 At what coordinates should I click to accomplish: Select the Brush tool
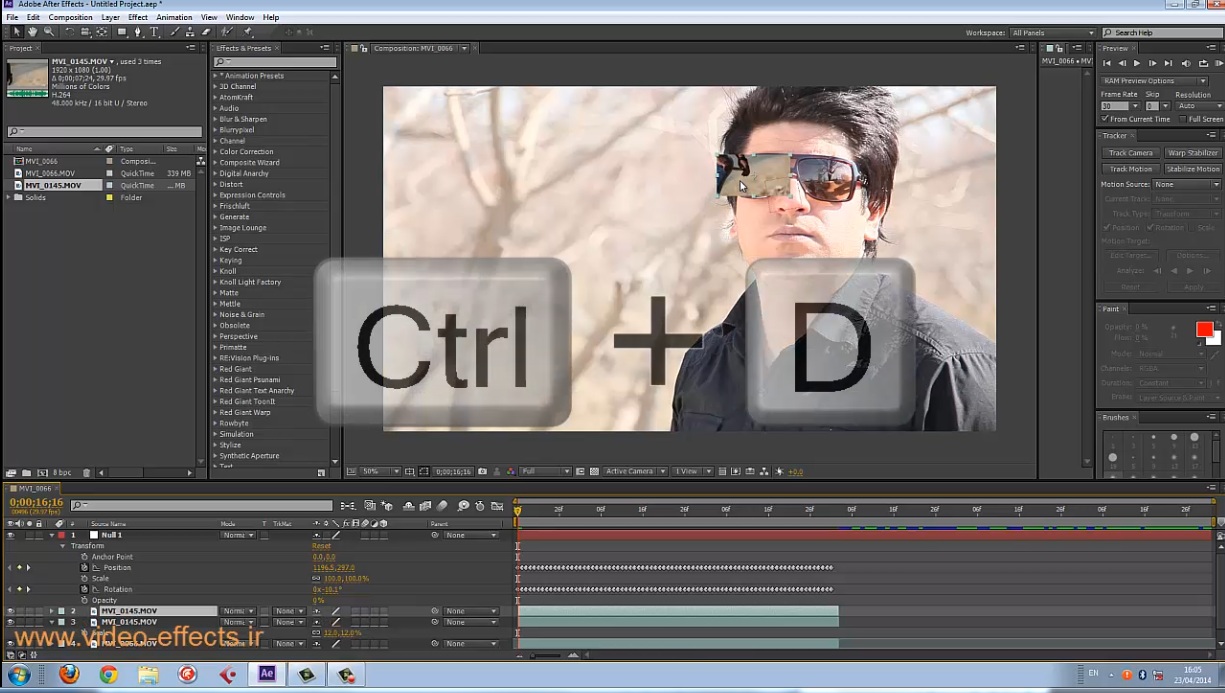pyautogui.click(x=175, y=32)
